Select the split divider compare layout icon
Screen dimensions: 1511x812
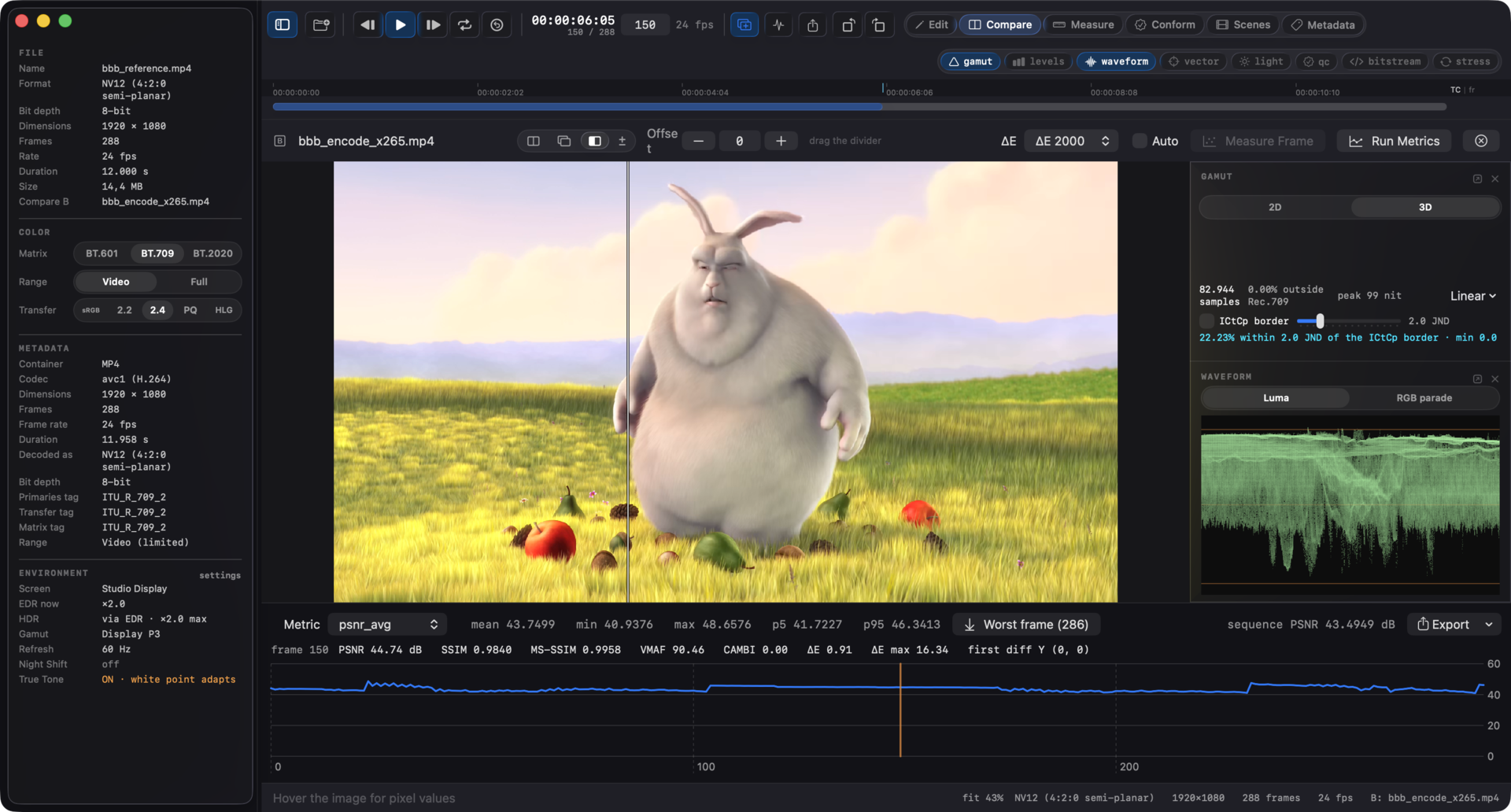point(595,141)
